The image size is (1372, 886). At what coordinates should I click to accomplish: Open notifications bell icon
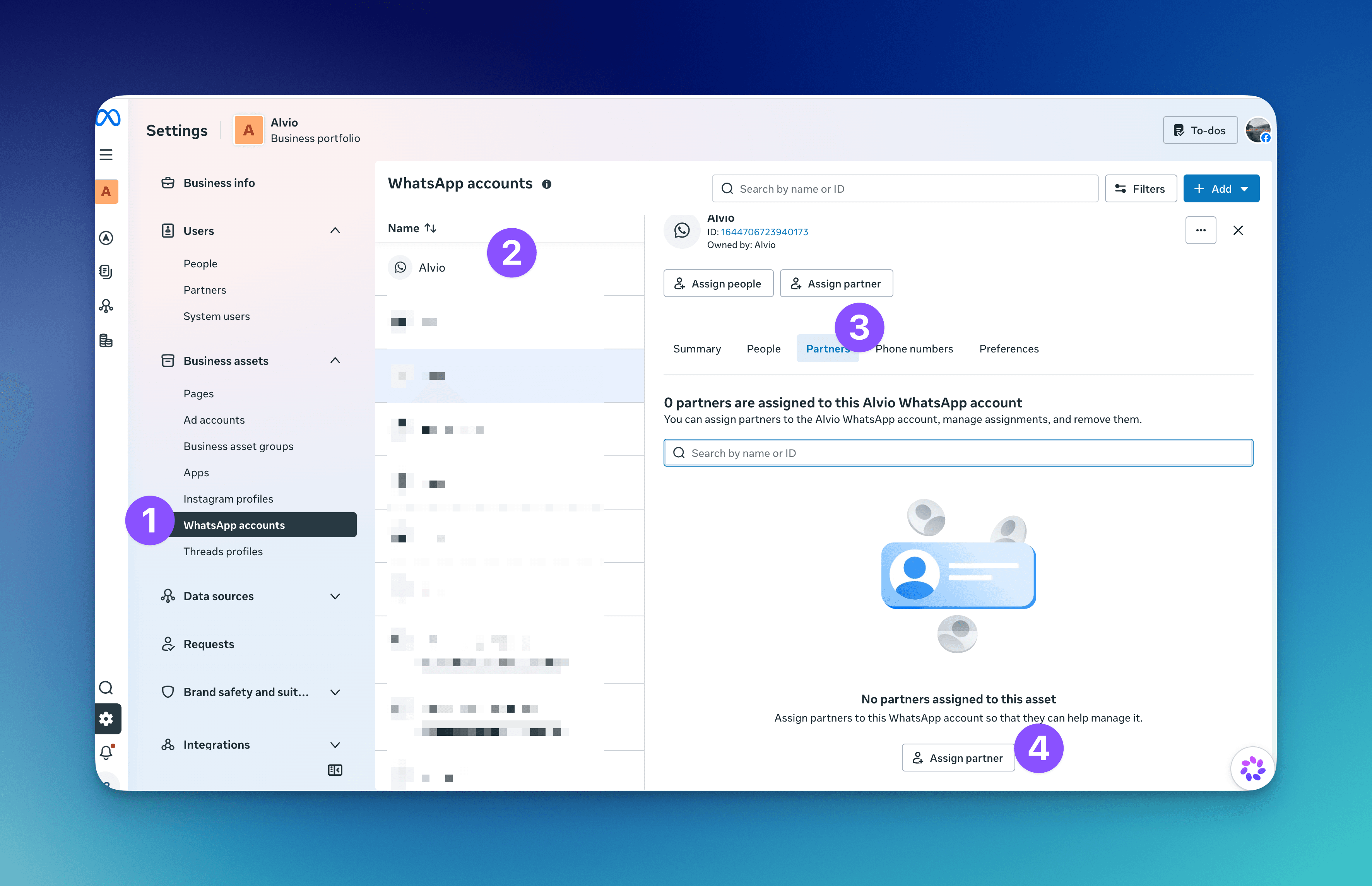107,752
